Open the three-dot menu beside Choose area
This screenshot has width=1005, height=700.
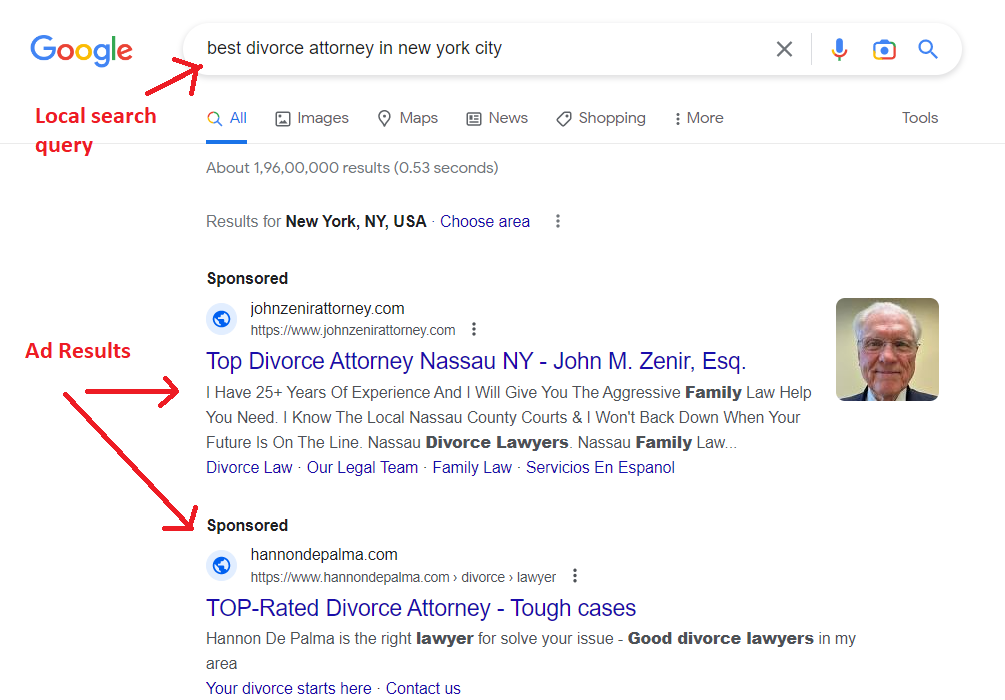tap(558, 221)
